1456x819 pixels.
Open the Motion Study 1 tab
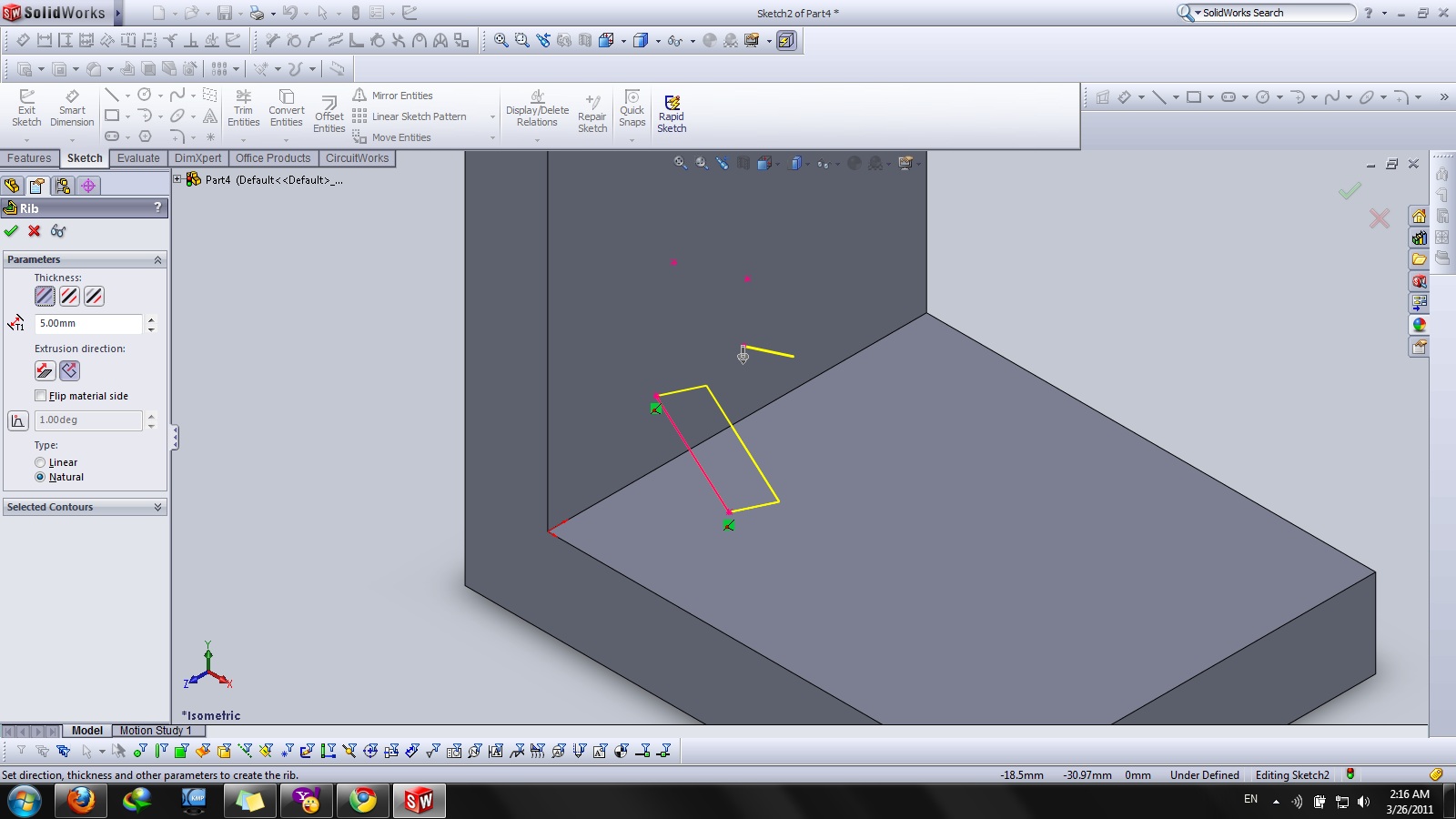tap(155, 731)
